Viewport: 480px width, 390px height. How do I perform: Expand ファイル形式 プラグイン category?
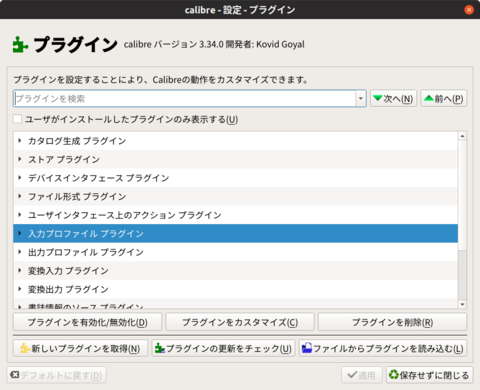[20, 196]
